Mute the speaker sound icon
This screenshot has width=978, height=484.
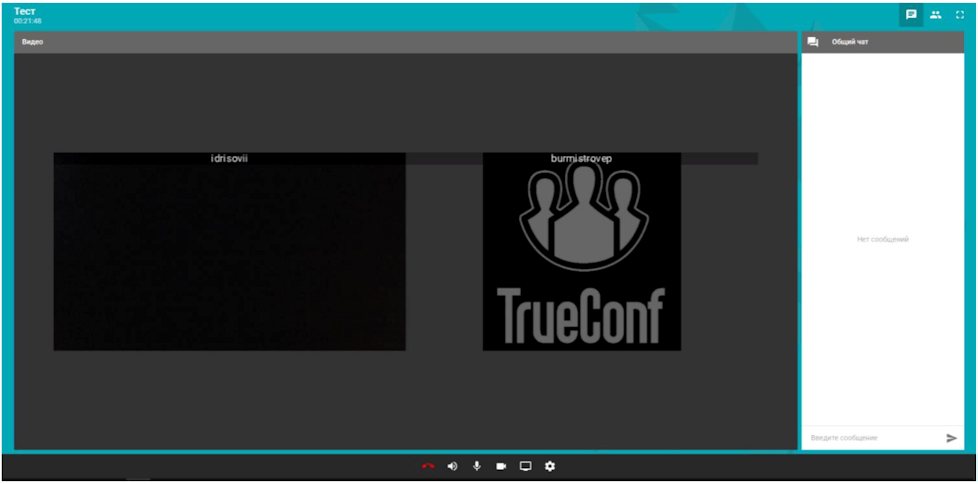point(452,467)
